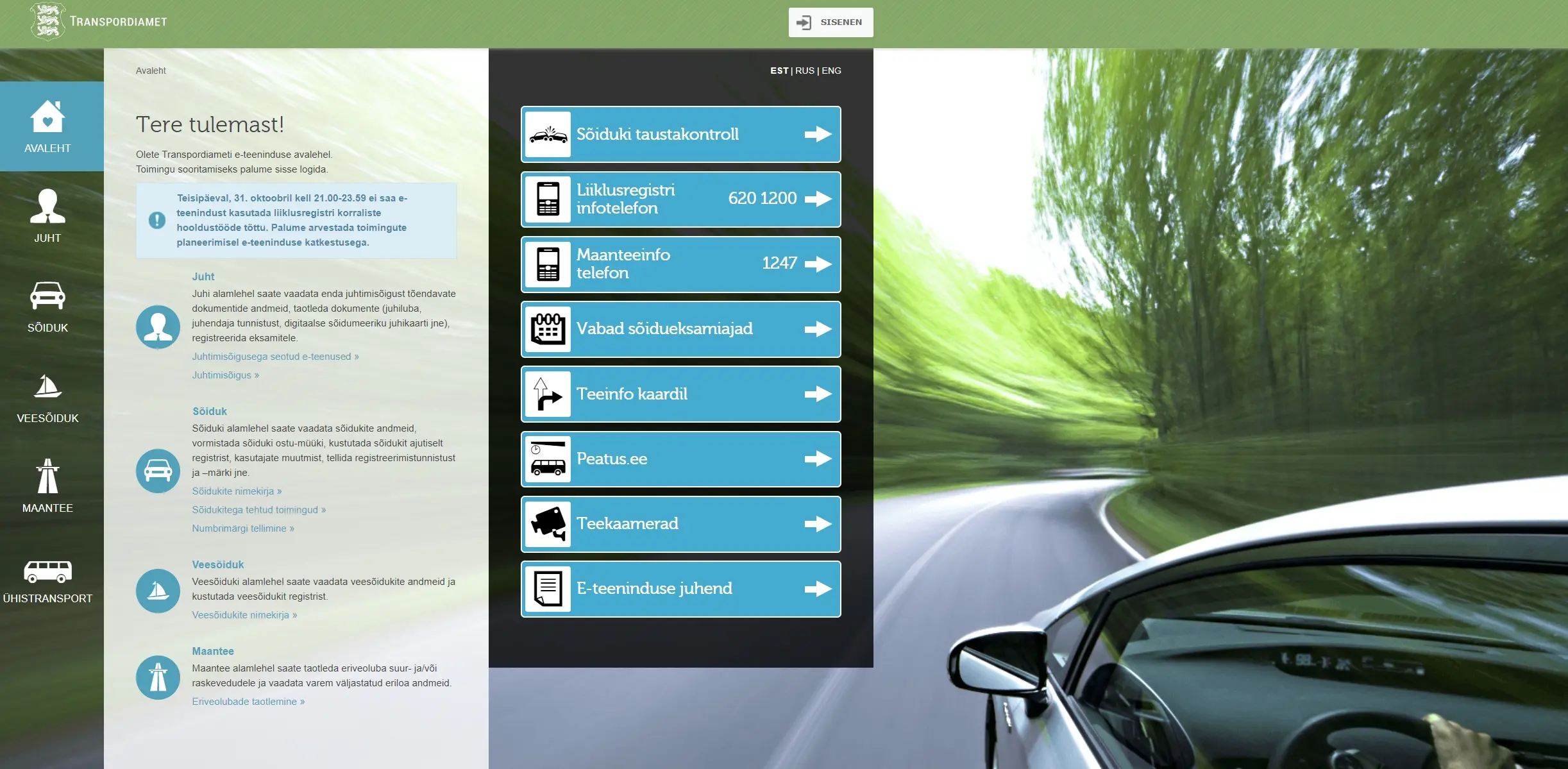Open the E-teeninduse juhend tile label
1568x769 pixels.
coord(654,588)
